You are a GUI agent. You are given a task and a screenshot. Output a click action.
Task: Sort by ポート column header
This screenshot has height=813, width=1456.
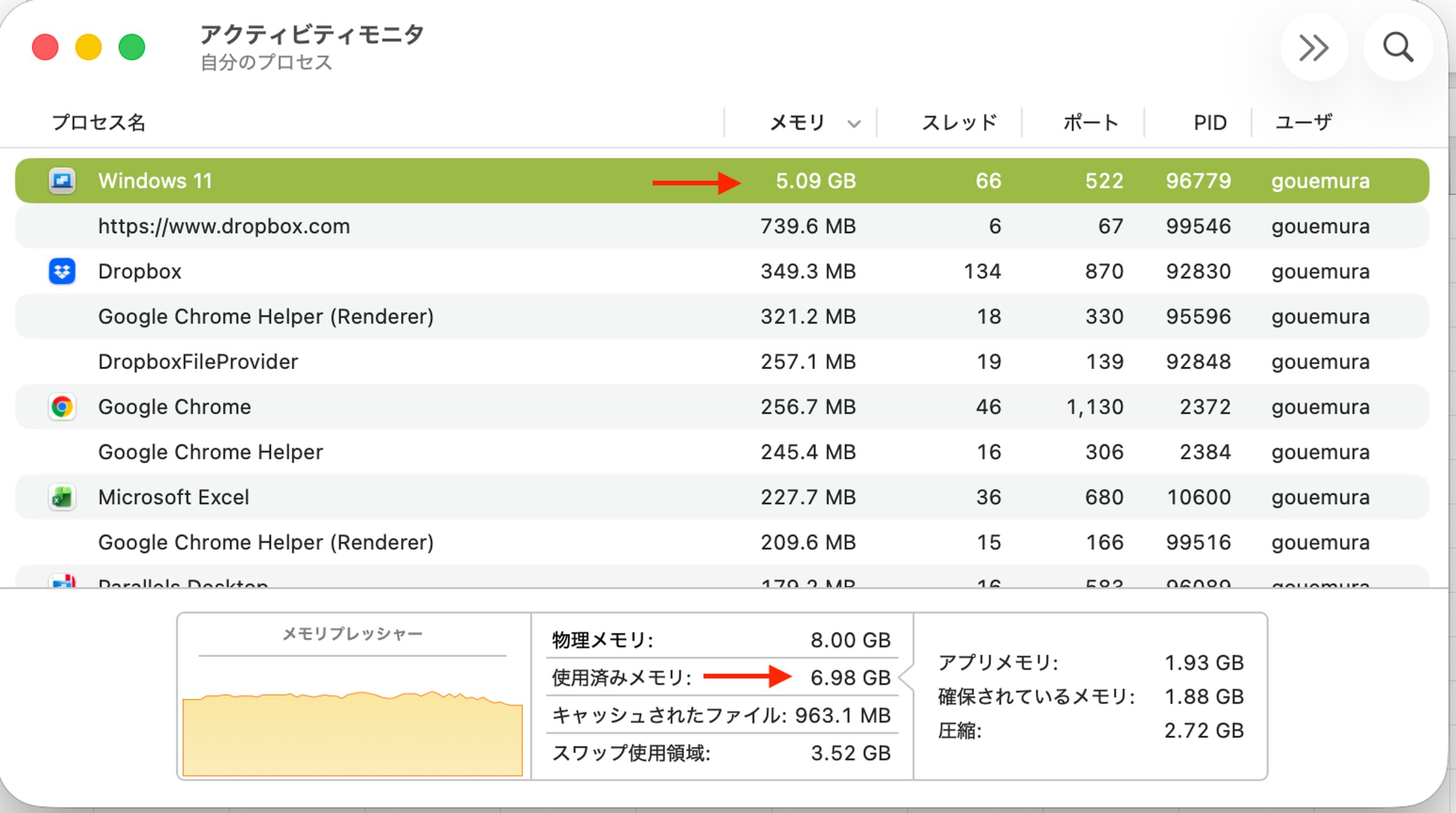point(1090,122)
